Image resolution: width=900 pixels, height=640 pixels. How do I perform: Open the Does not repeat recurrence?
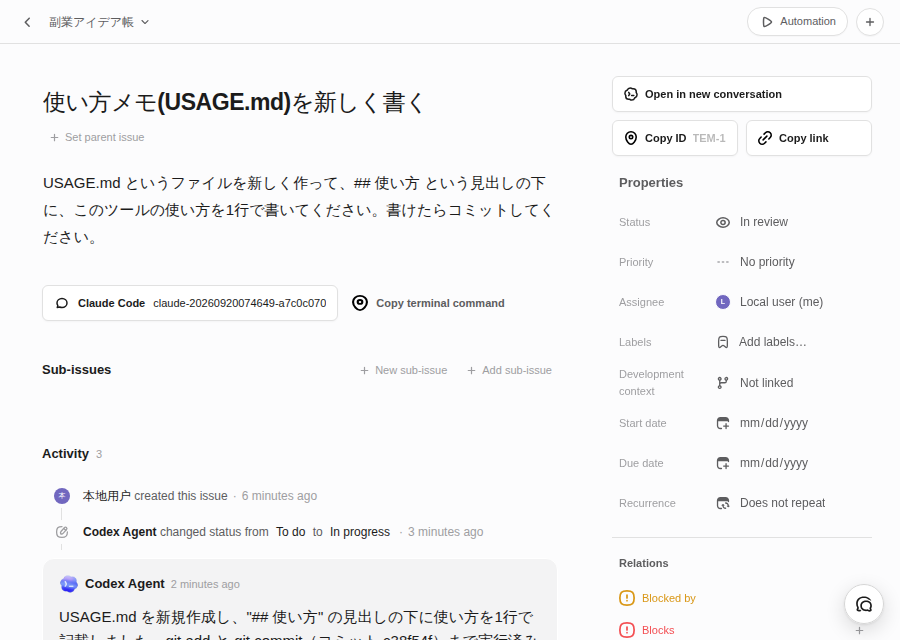pyautogui.click(x=770, y=503)
